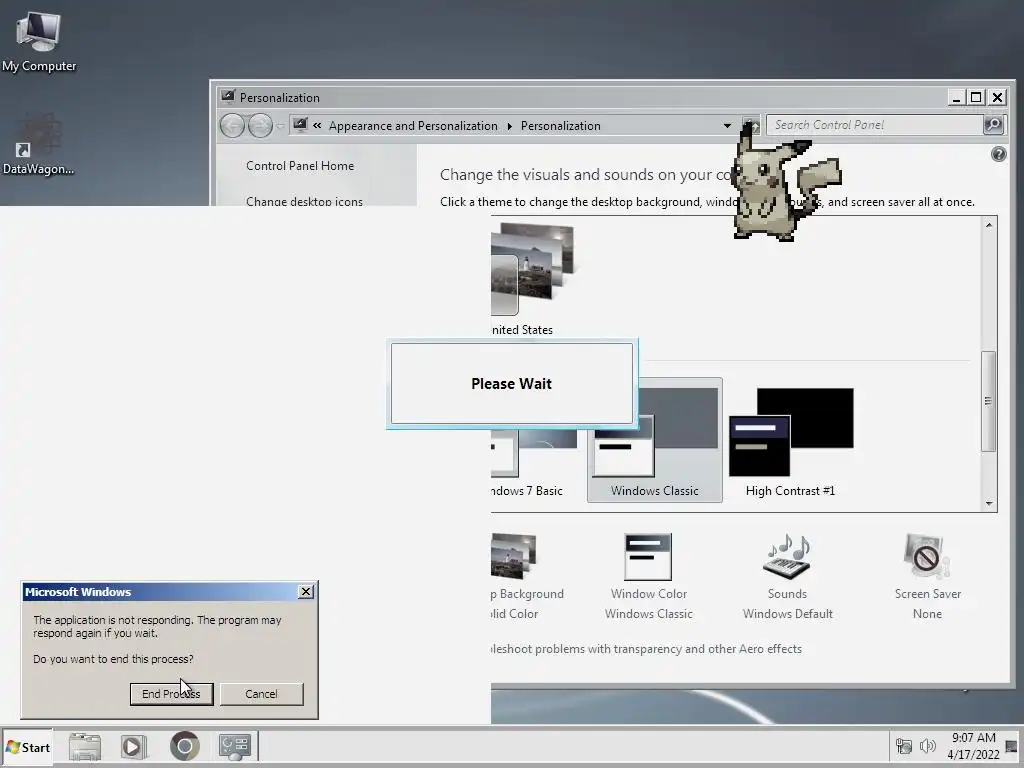Open address bar history dropdown
This screenshot has height=768, width=1024.
(x=727, y=125)
